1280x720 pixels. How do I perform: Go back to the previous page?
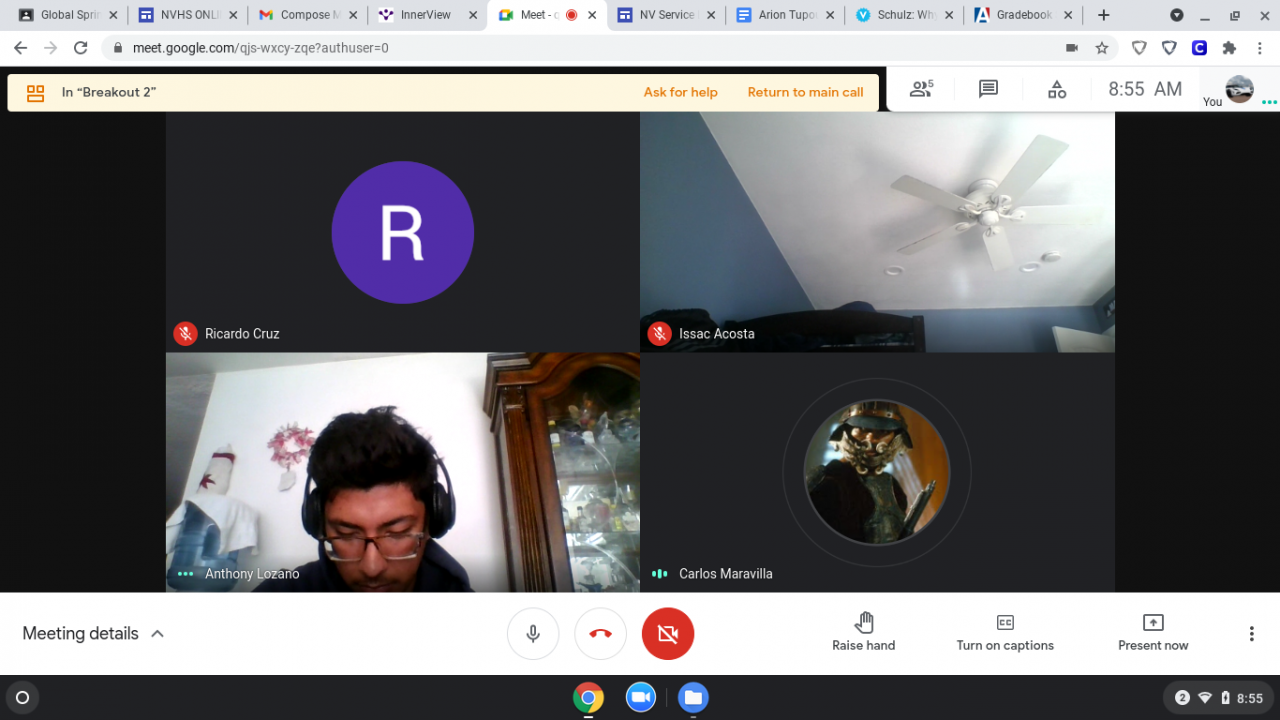pos(21,47)
